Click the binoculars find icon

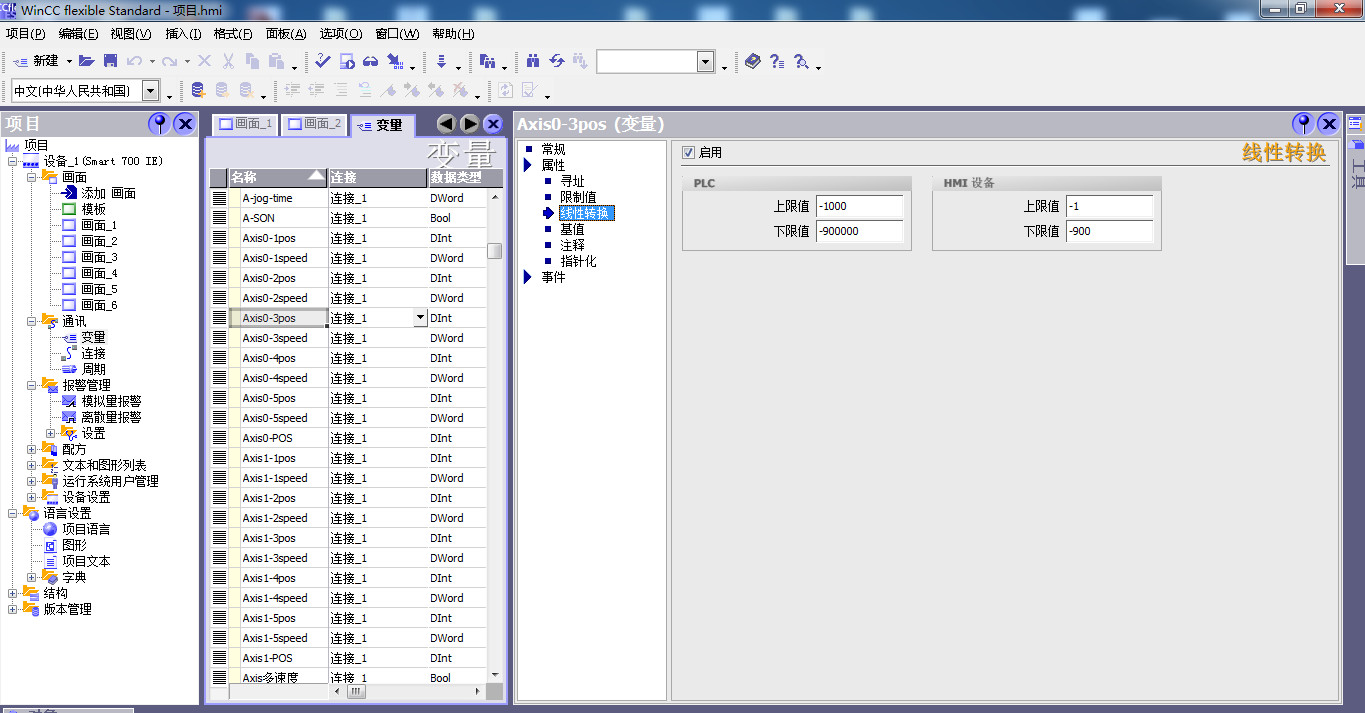tap(532, 61)
